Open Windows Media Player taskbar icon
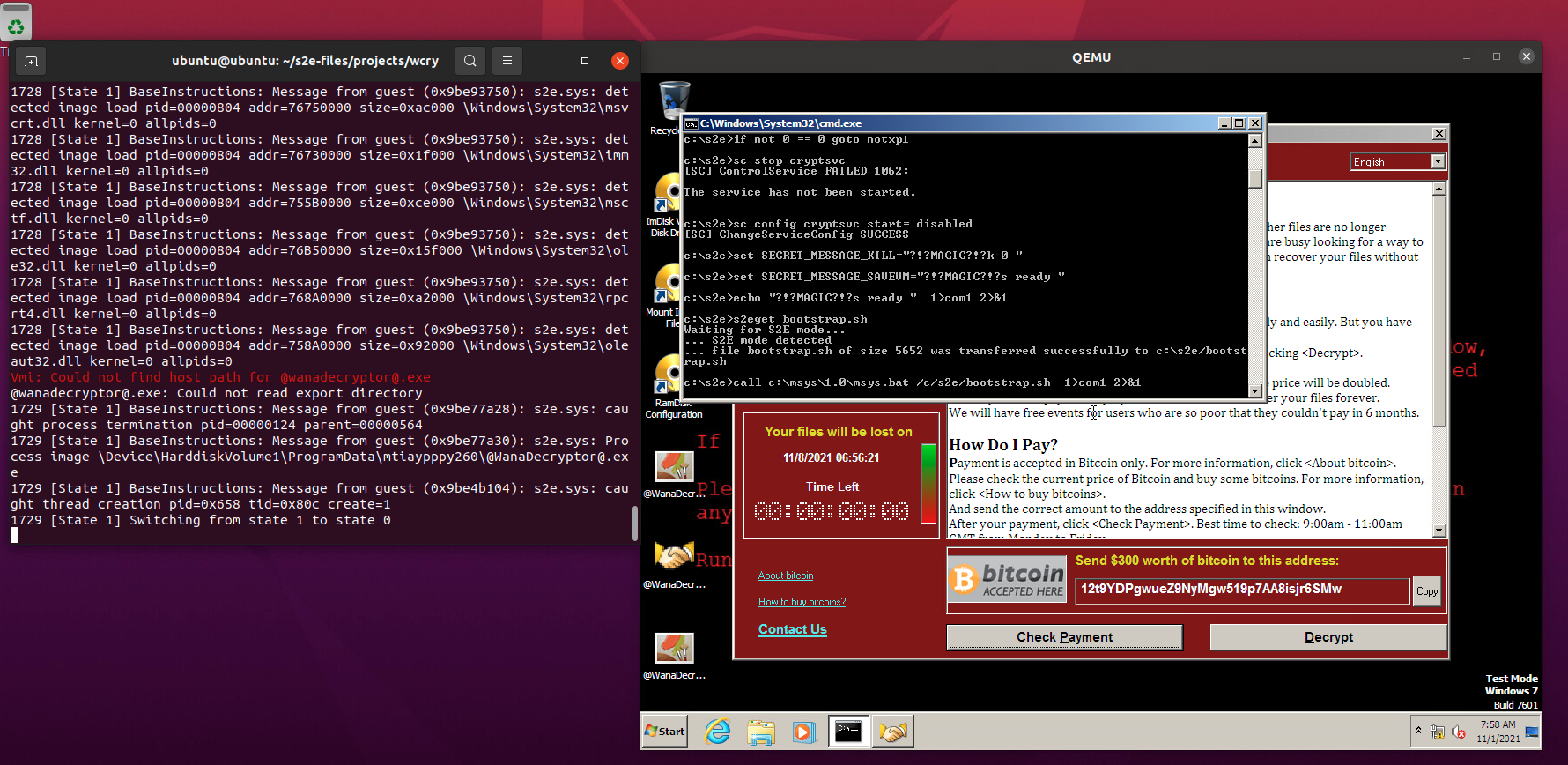This screenshot has width=1568, height=765. [x=803, y=732]
